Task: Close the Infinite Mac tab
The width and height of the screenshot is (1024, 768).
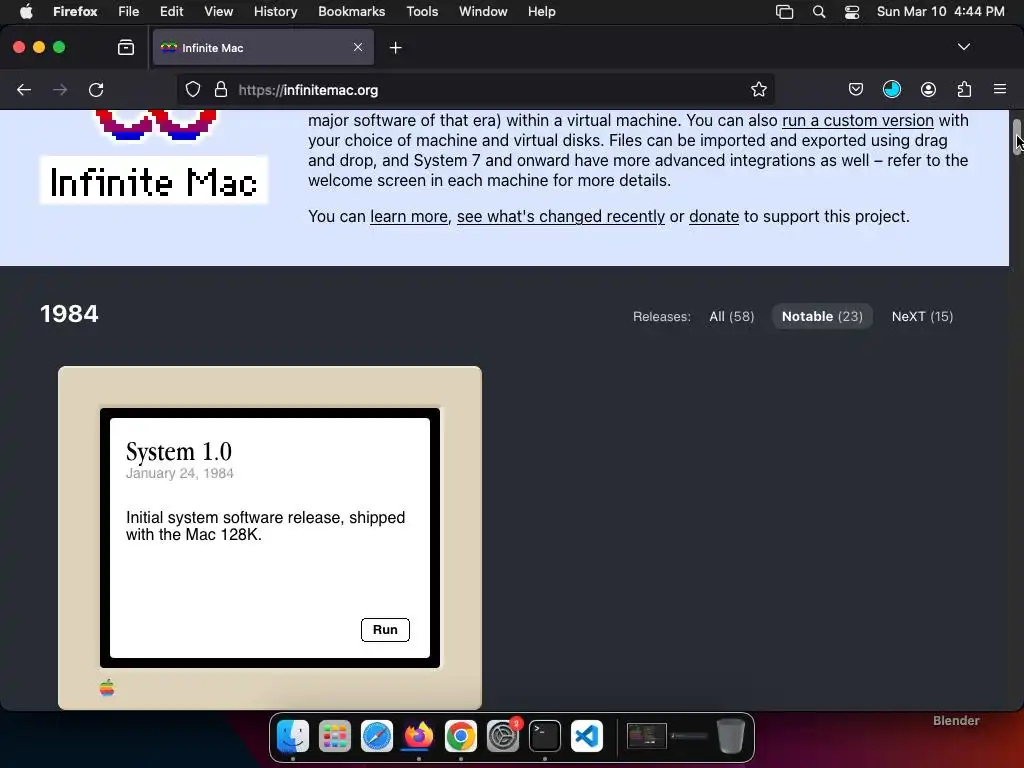Action: 358,47
